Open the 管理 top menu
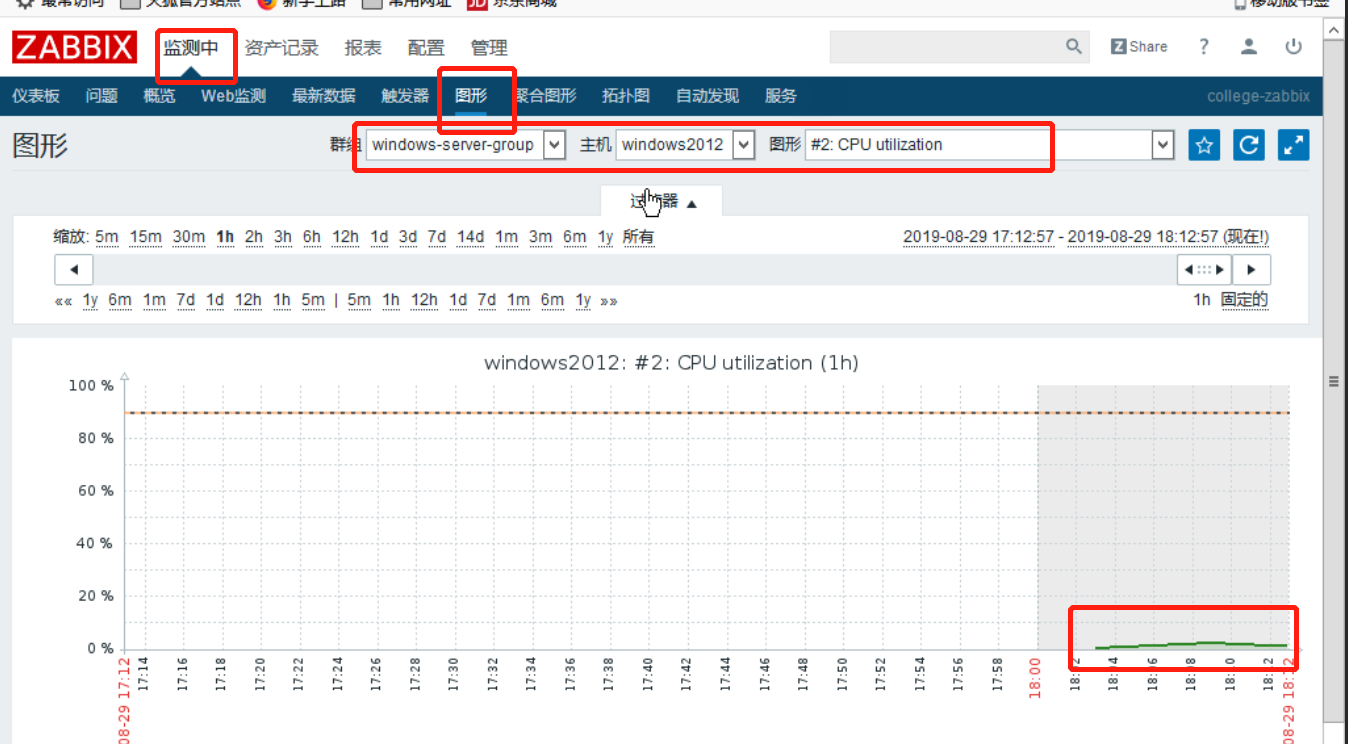This screenshot has height=744, width=1348. [489, 47]
